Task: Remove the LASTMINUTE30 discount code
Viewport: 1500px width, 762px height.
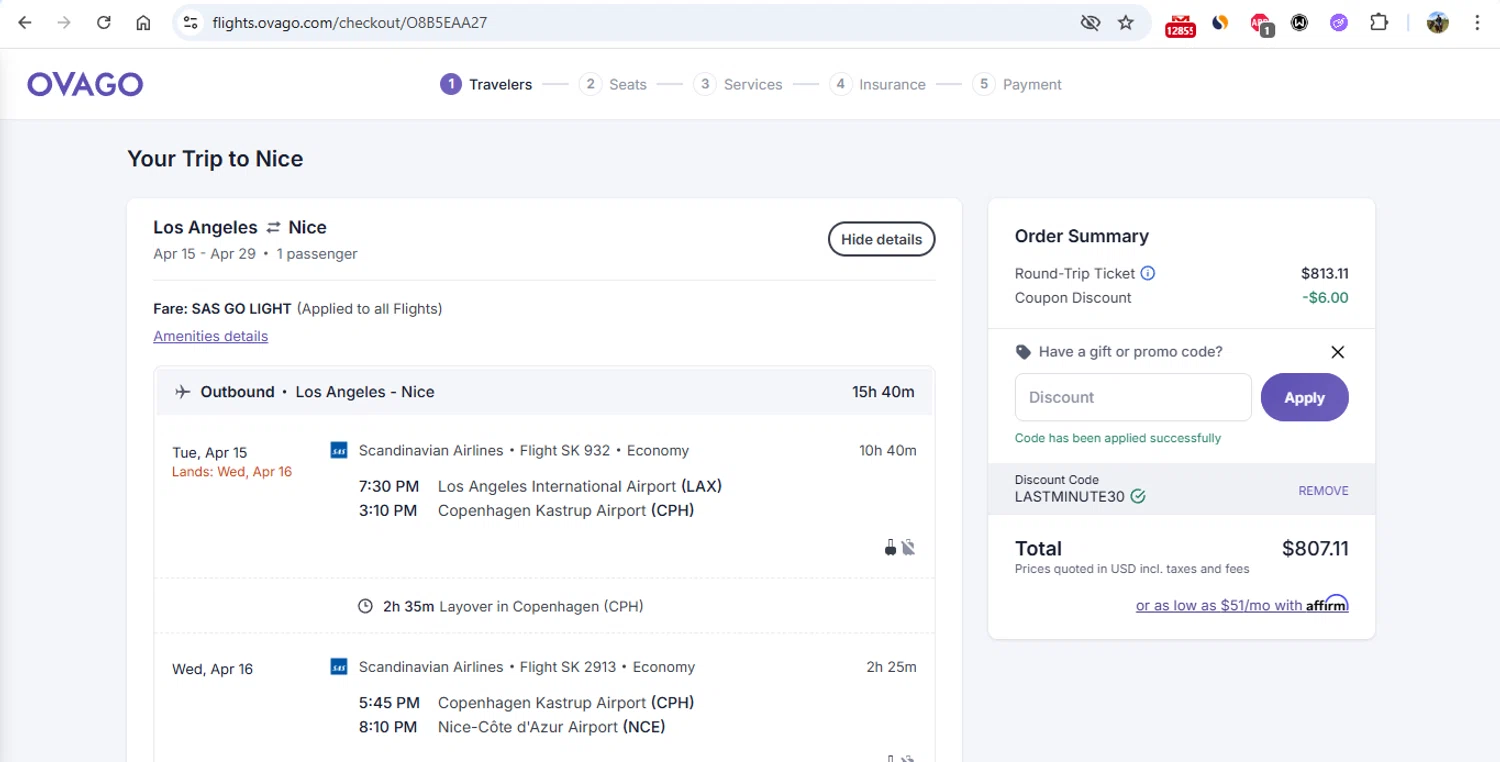Action: coord(1323,491)
